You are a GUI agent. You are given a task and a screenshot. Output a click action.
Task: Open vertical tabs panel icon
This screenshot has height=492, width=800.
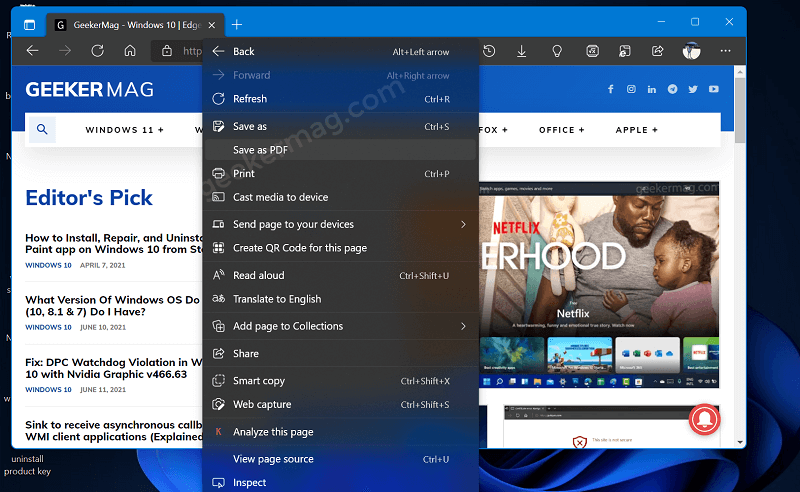(x=30, y=24)
